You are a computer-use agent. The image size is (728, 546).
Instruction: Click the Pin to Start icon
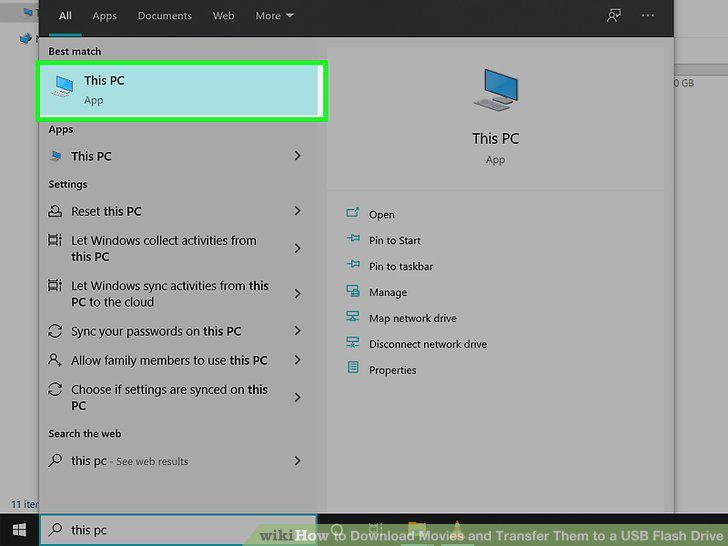353,239
